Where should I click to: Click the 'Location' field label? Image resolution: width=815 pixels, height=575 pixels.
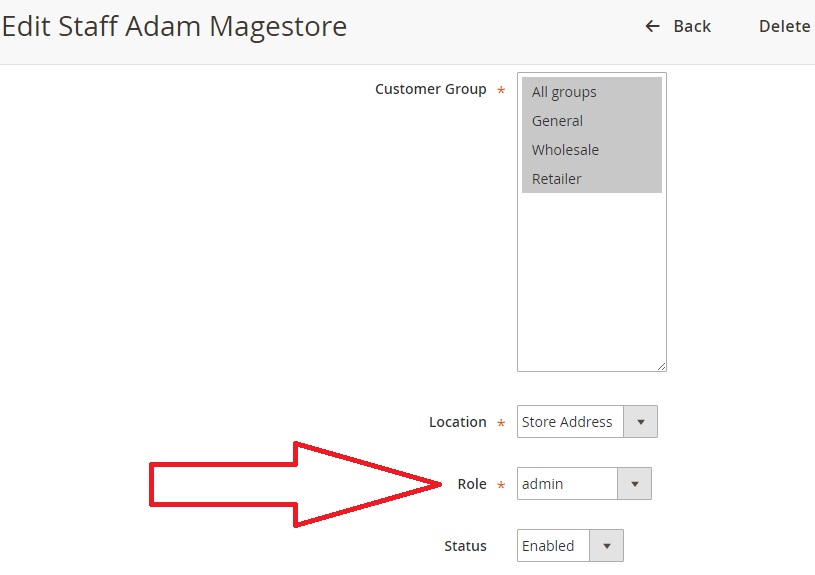coord(457,422)
